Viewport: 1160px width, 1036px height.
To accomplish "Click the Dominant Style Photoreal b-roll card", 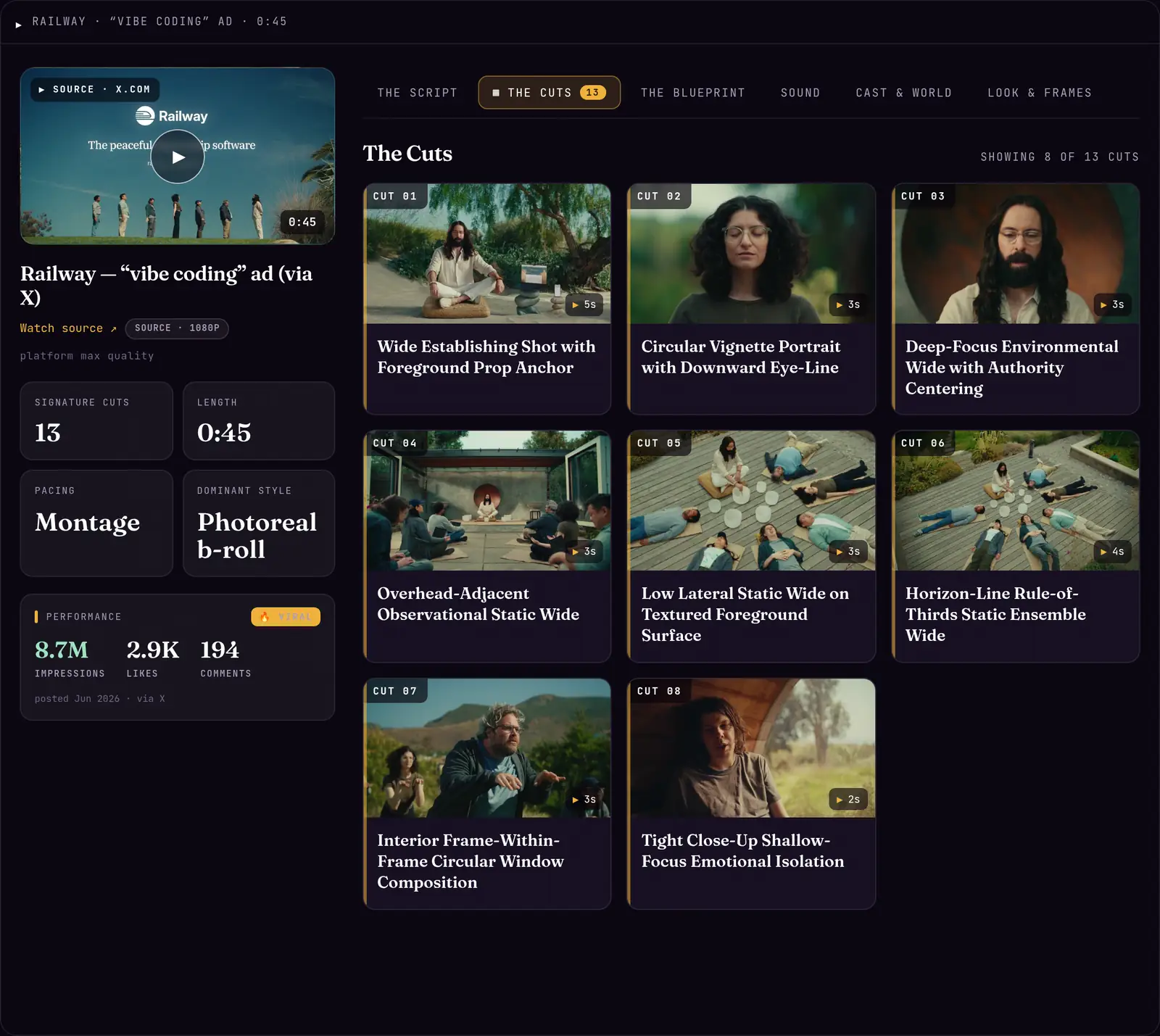I will tap(259, 523).
